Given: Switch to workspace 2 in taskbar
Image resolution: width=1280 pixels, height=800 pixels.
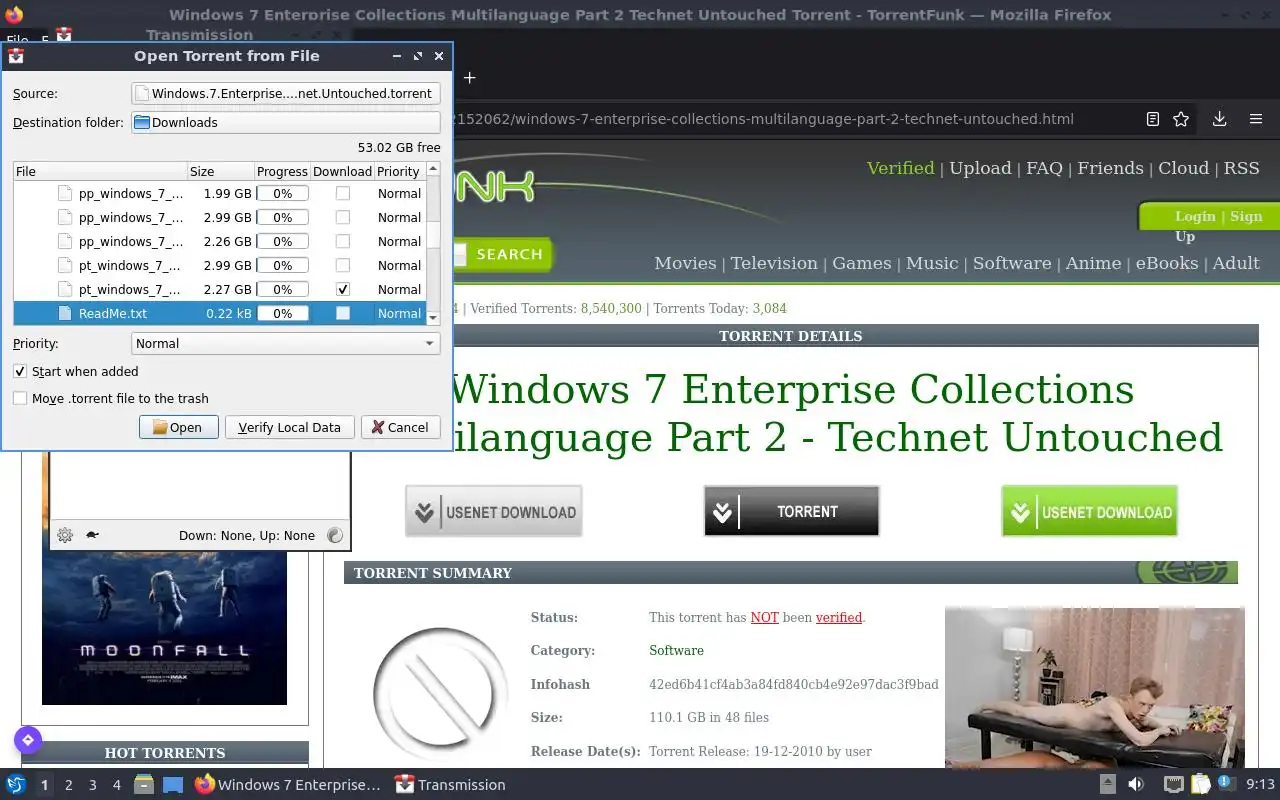Looking at the screenshot, I should pos(68,785).
